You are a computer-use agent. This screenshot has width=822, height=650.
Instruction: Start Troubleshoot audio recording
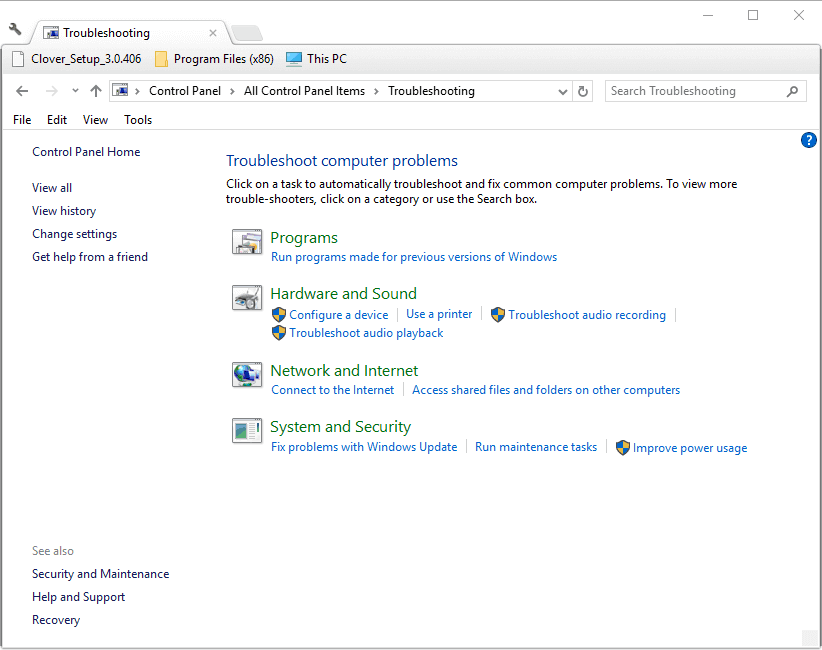click(x=587, y=315)
